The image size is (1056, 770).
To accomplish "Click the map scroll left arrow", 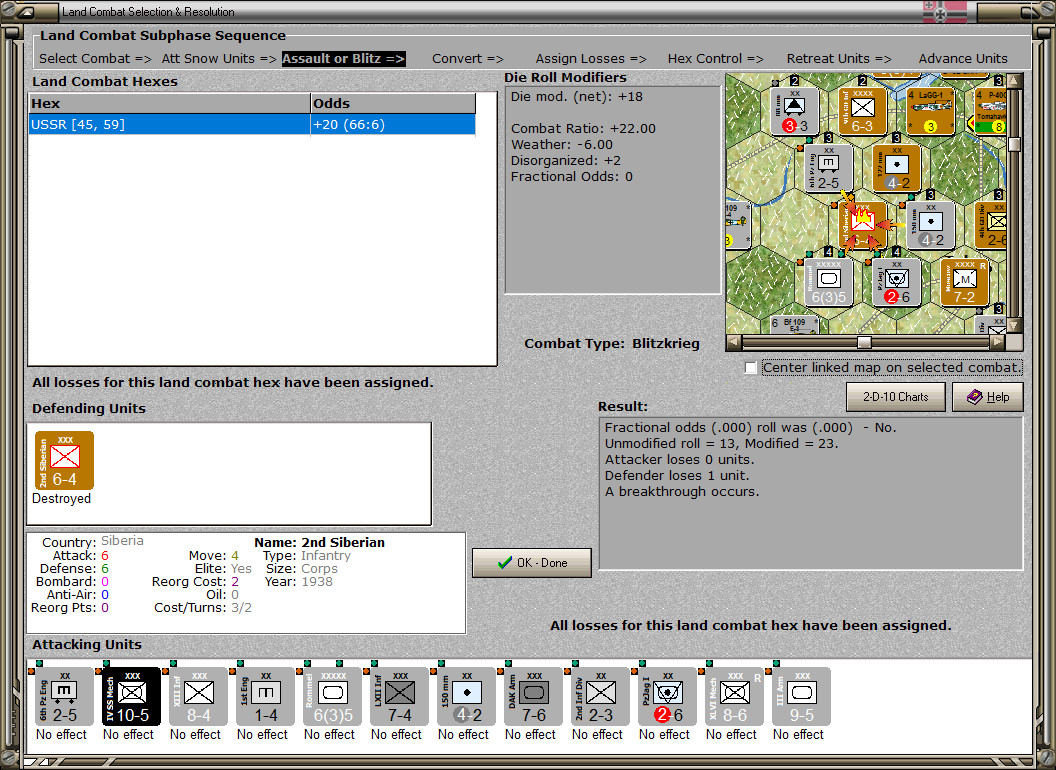I will point(733,342).
